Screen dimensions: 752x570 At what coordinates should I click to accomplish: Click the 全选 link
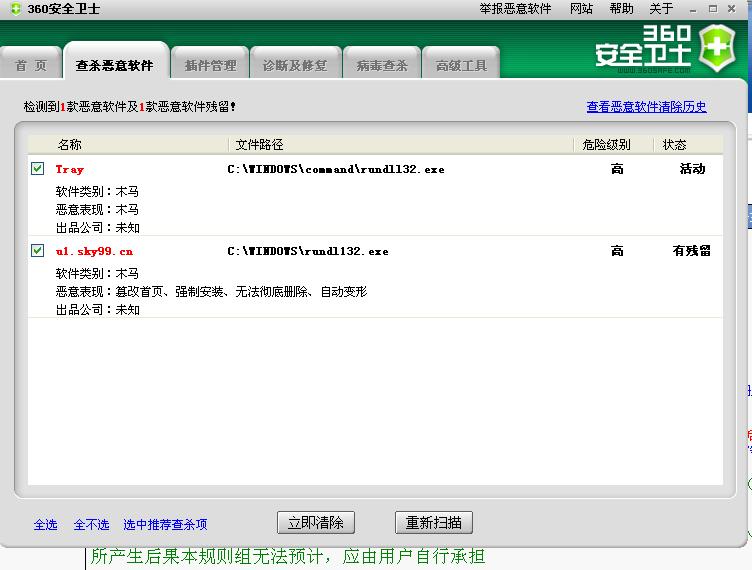point(46,524)
